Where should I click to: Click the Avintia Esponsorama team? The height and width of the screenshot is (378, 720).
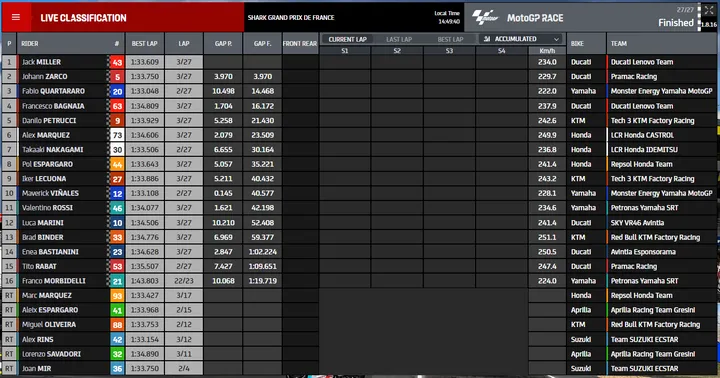643,252
